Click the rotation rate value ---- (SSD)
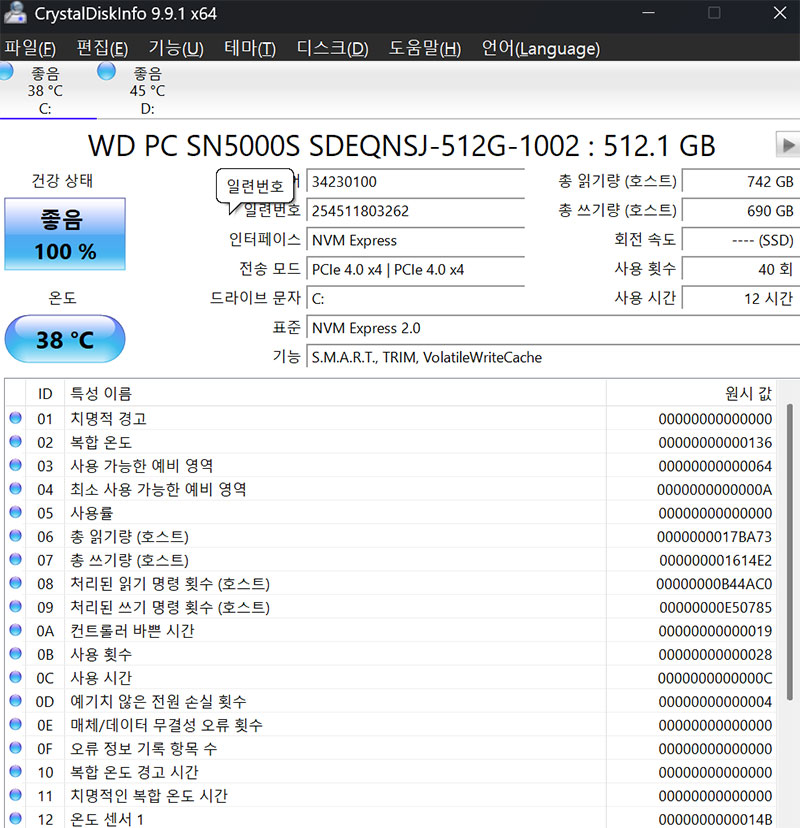Screen dimensions: 800x828 tap(741, 240)
